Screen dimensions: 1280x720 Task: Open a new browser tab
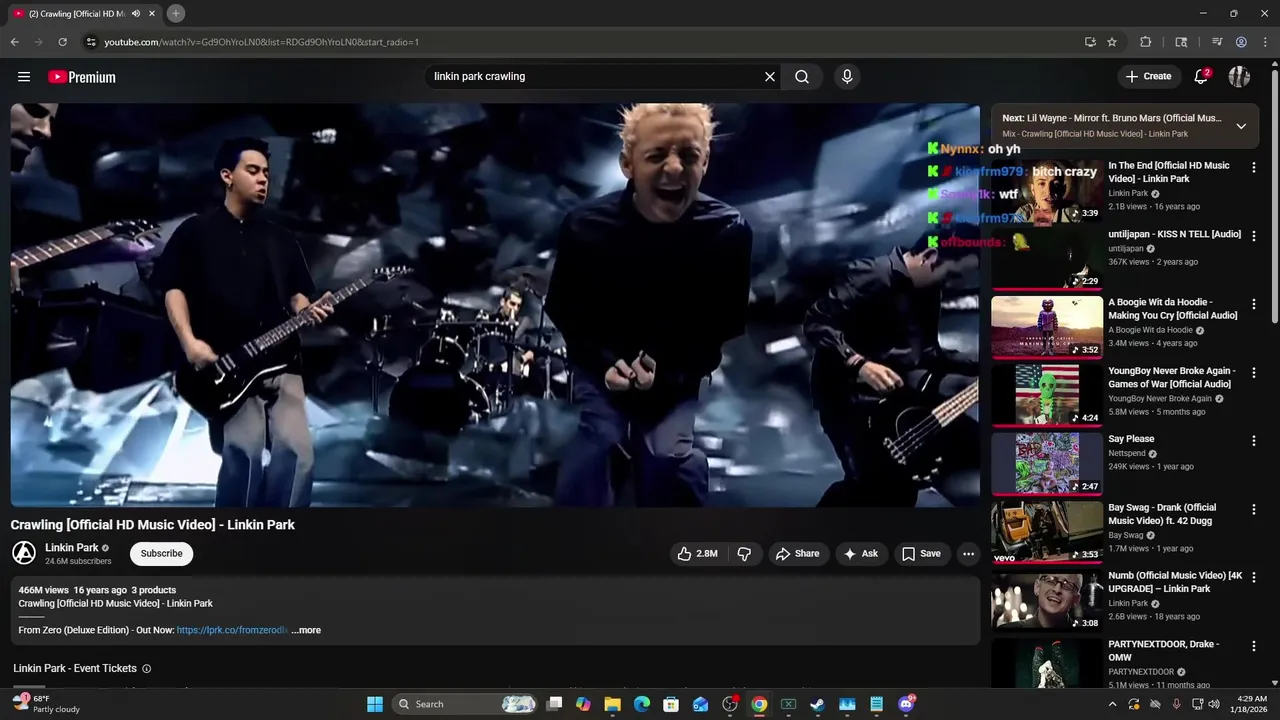pyautogui.click(x=176, y=13)
